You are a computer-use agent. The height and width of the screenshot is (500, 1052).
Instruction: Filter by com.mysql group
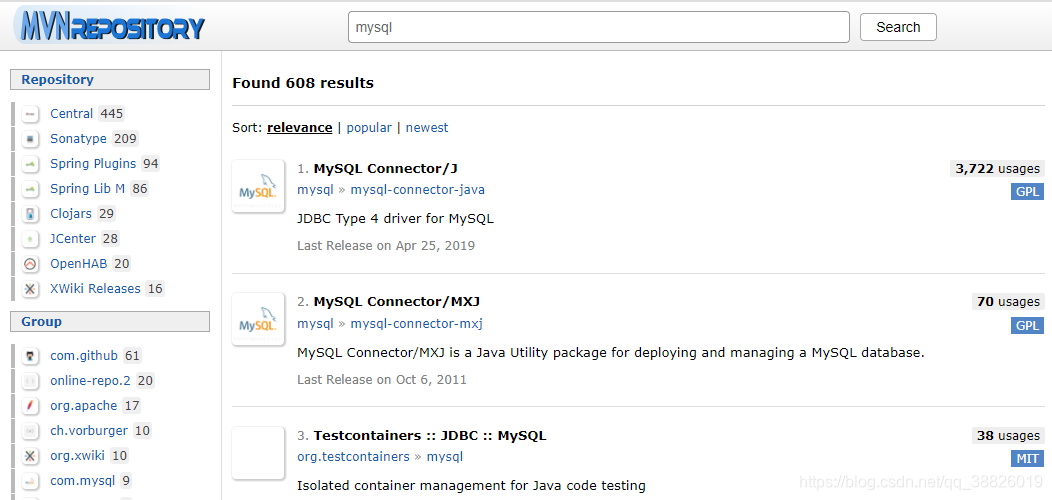(x=83, y=481)
